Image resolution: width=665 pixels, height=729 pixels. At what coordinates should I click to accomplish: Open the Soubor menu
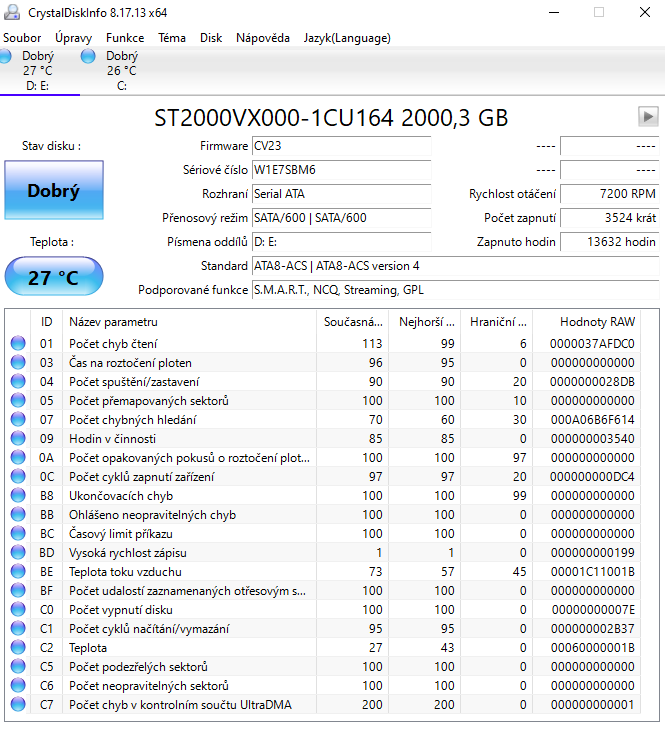(23, 38)
